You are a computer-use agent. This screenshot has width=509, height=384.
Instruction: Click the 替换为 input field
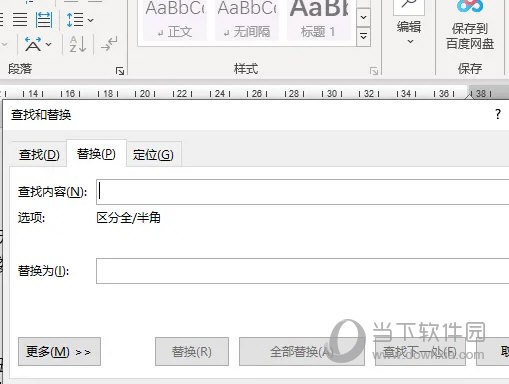[x=303, y=271]
